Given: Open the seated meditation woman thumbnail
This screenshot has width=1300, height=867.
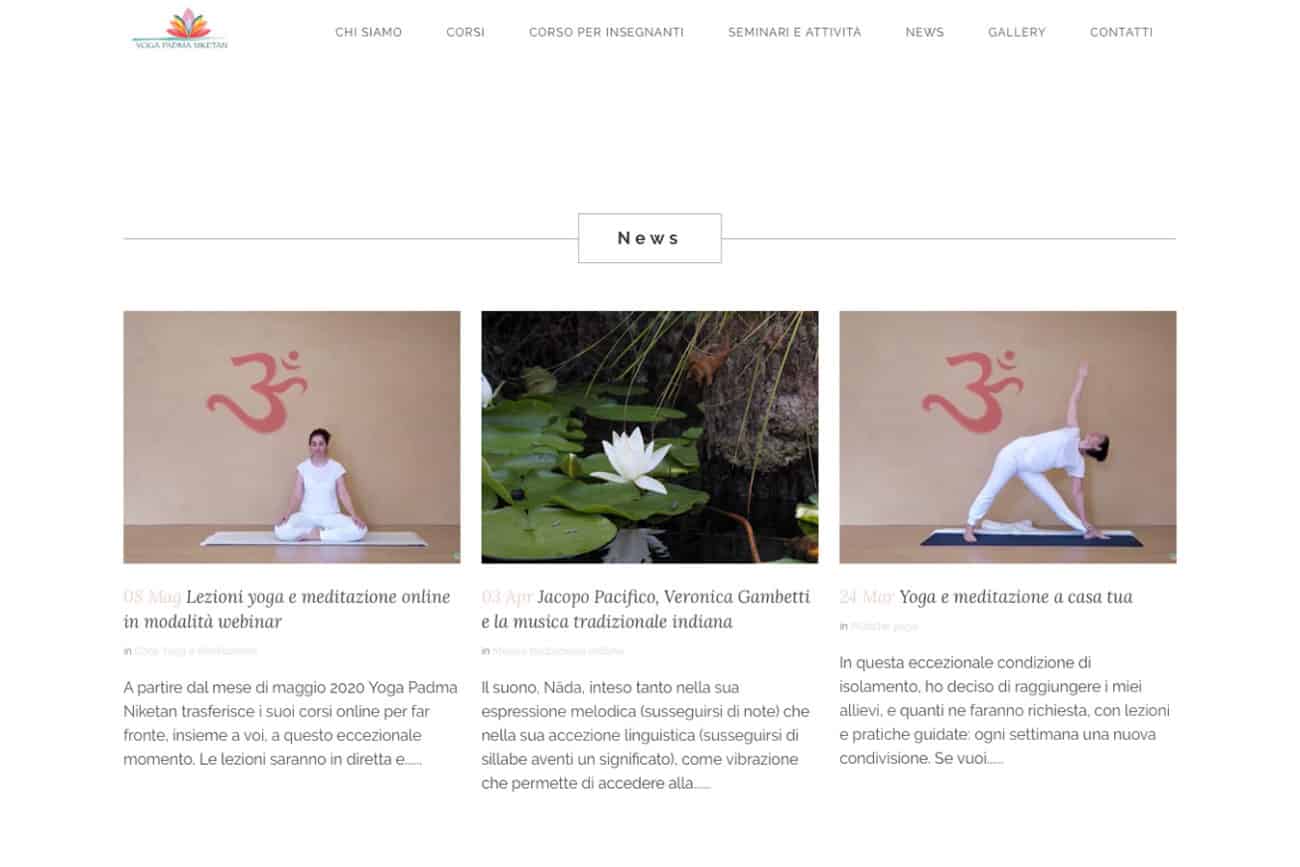Looking at the screenshot, I should pos(291,437).
